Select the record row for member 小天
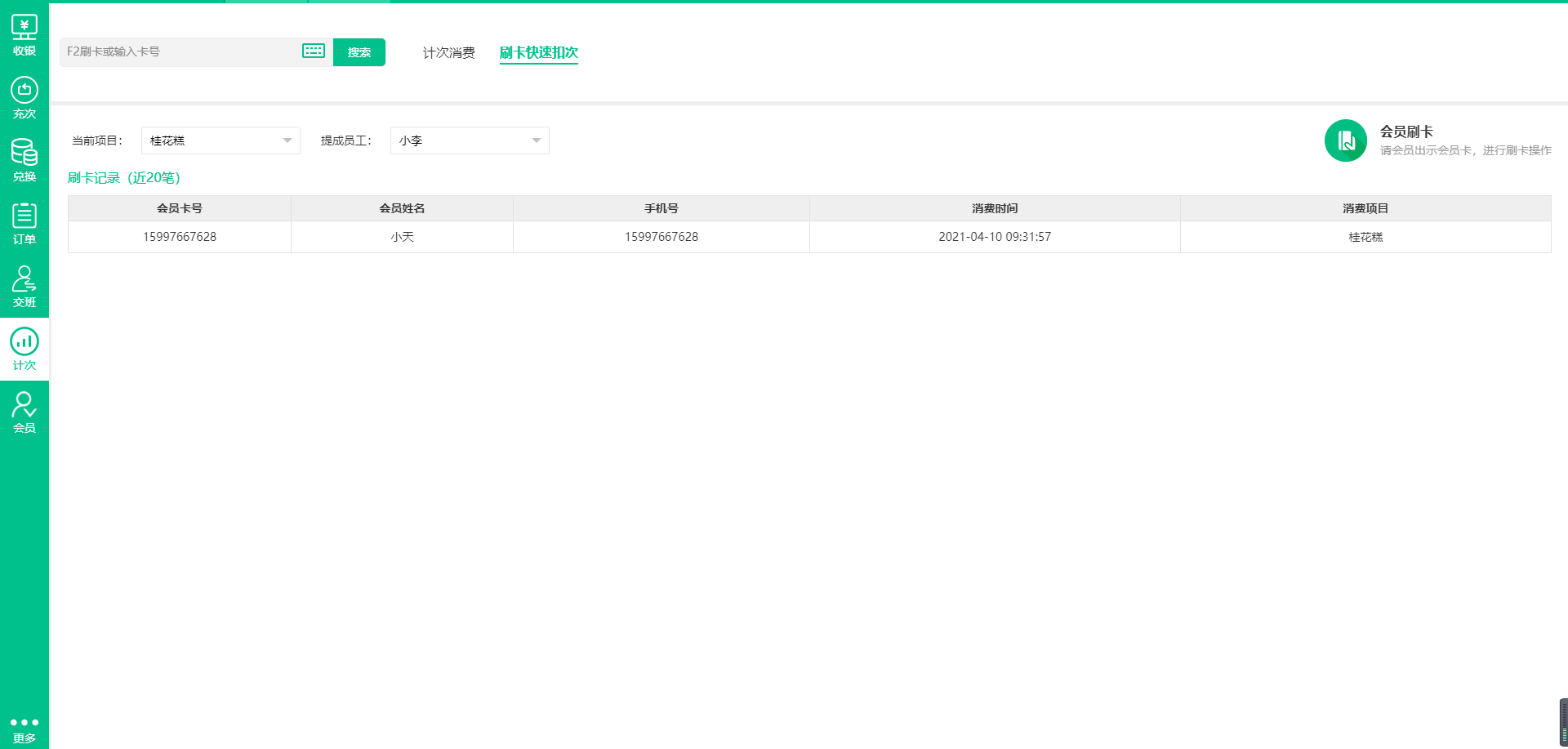The image size is (1568, 749). (x=402, y=237)
